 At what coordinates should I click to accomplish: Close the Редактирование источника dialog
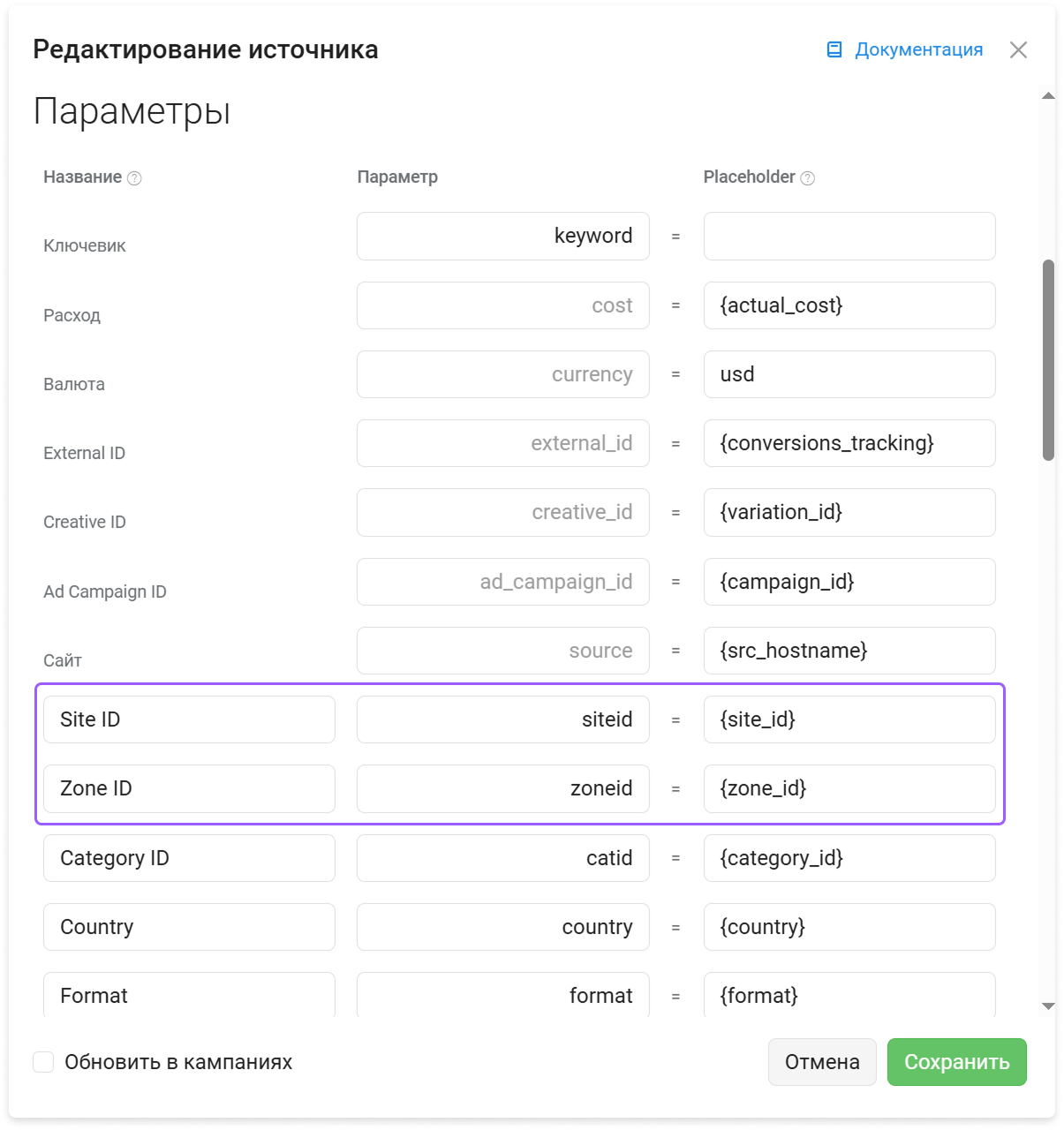pos(1018,49)
